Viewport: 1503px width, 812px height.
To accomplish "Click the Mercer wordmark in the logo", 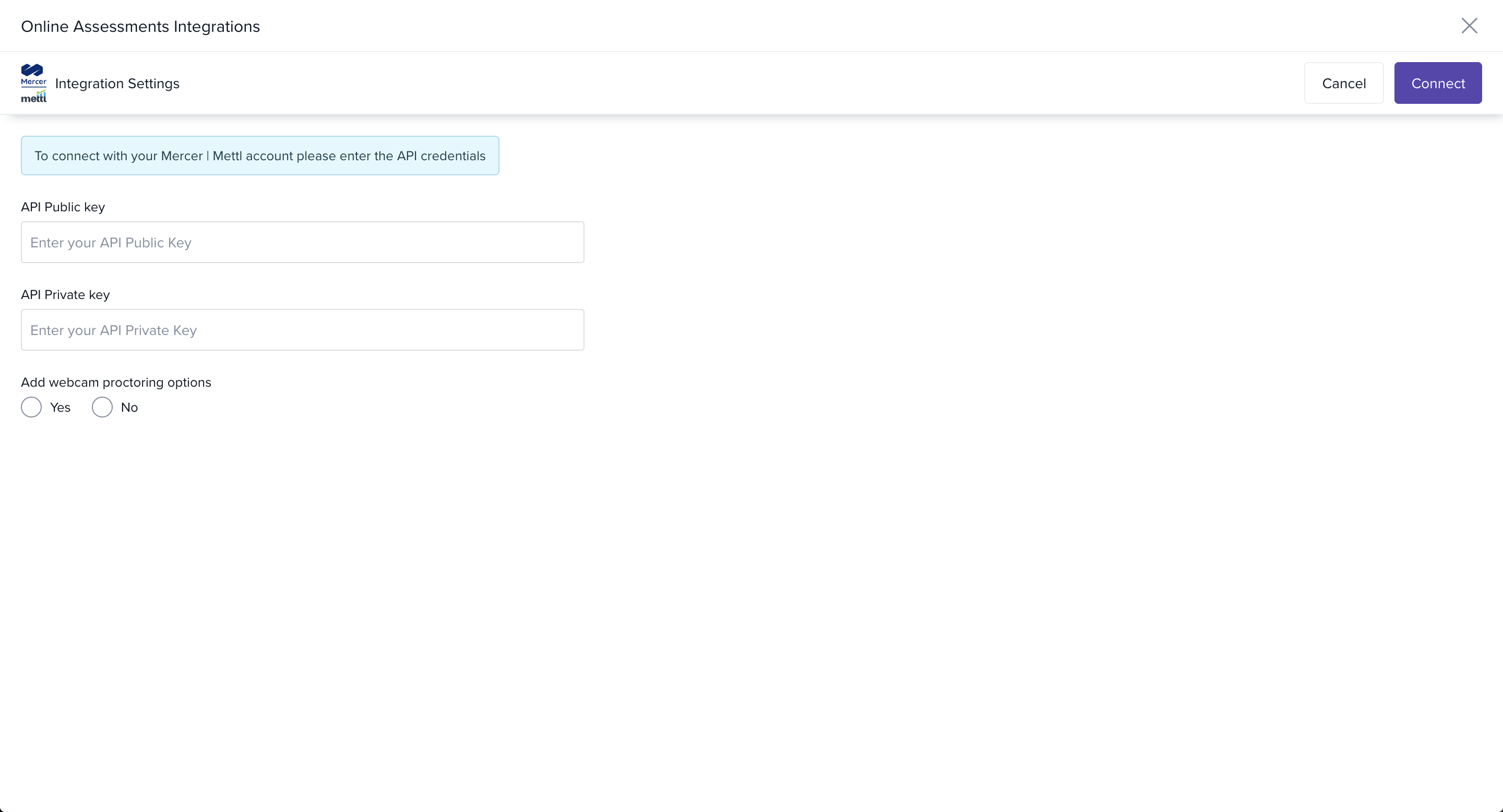I will [33, 82].
